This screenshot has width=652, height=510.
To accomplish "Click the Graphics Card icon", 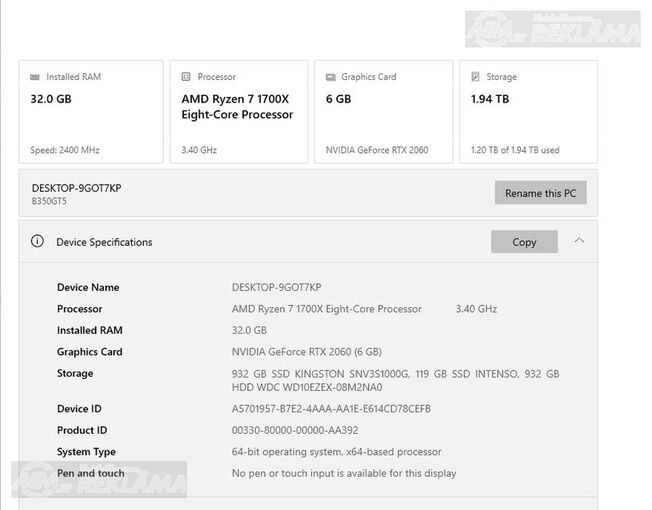I will point(331,77).
